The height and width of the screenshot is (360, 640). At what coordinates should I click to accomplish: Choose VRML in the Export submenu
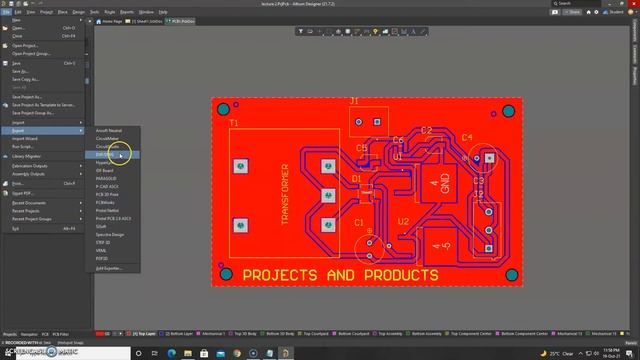112,251
